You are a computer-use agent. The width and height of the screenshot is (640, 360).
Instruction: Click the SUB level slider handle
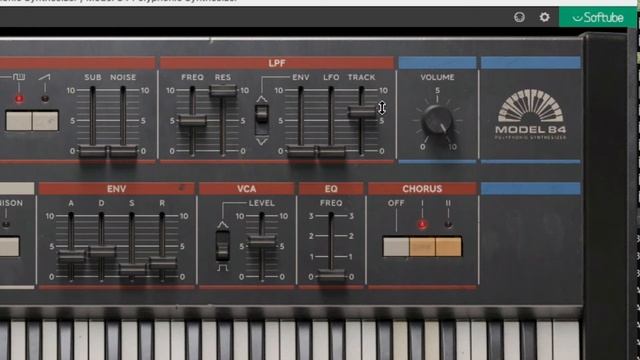(x=93, y=151)
